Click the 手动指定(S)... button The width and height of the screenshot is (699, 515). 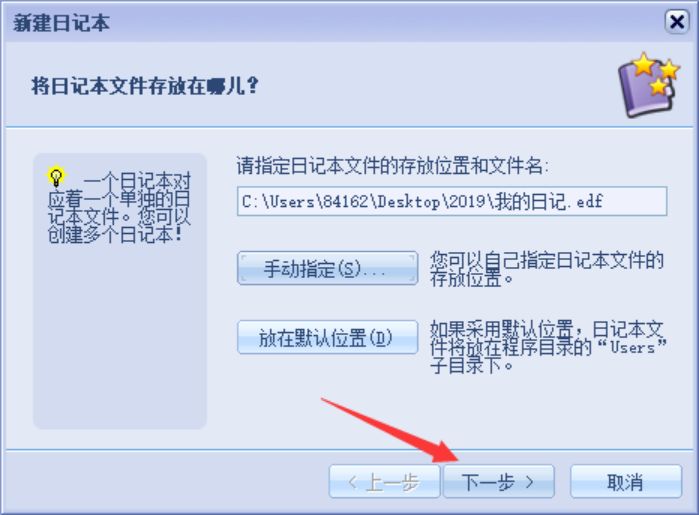tap(328, 268)
